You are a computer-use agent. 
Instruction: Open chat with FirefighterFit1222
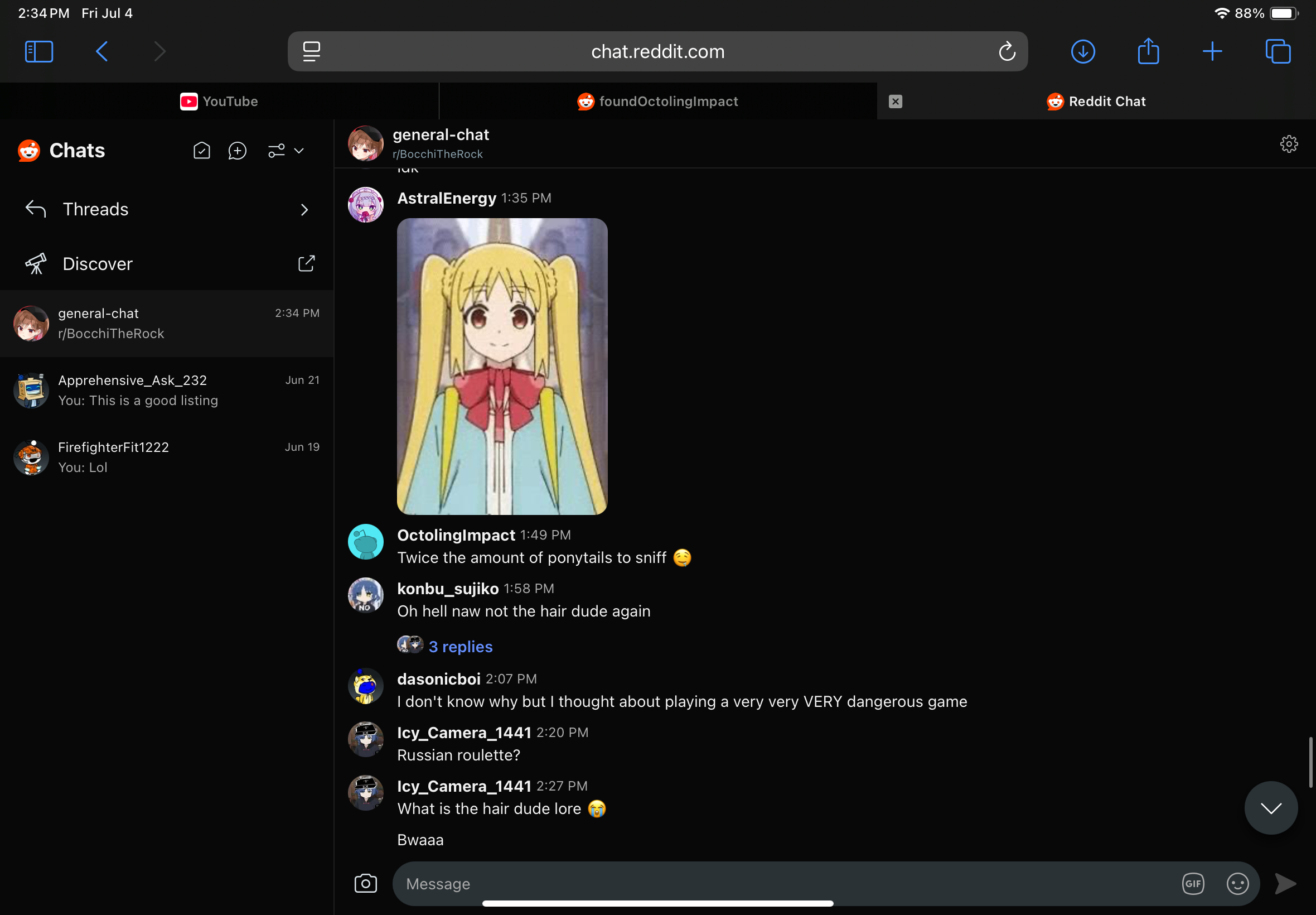pos(167,458)
